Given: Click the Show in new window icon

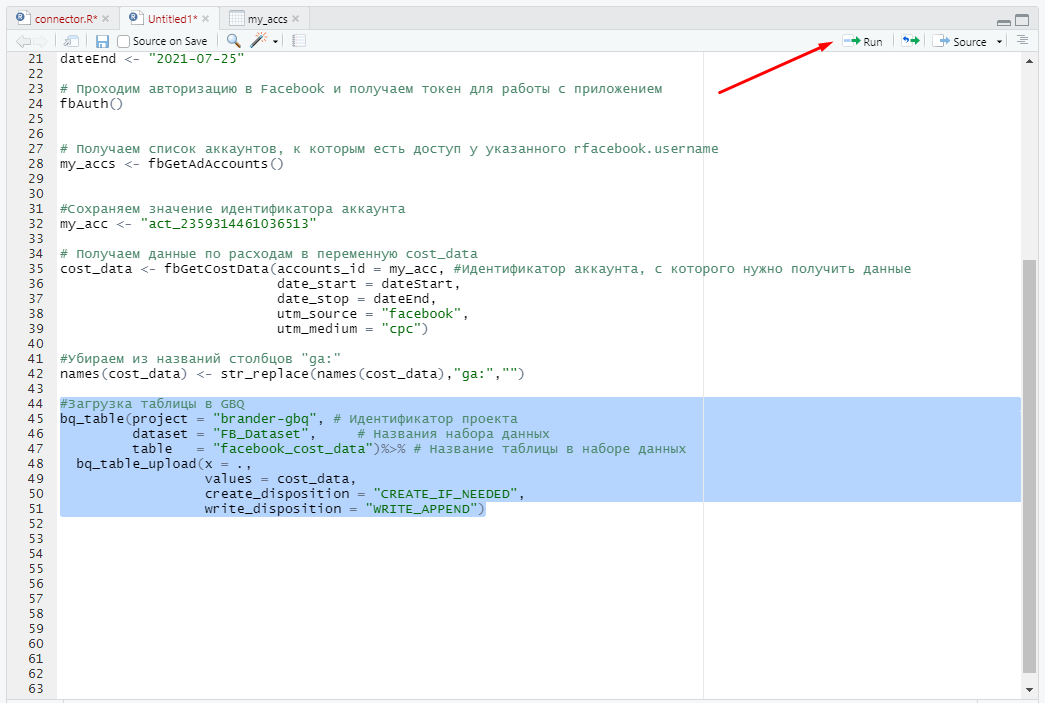Looking at the screenshot, I should 71,41.
